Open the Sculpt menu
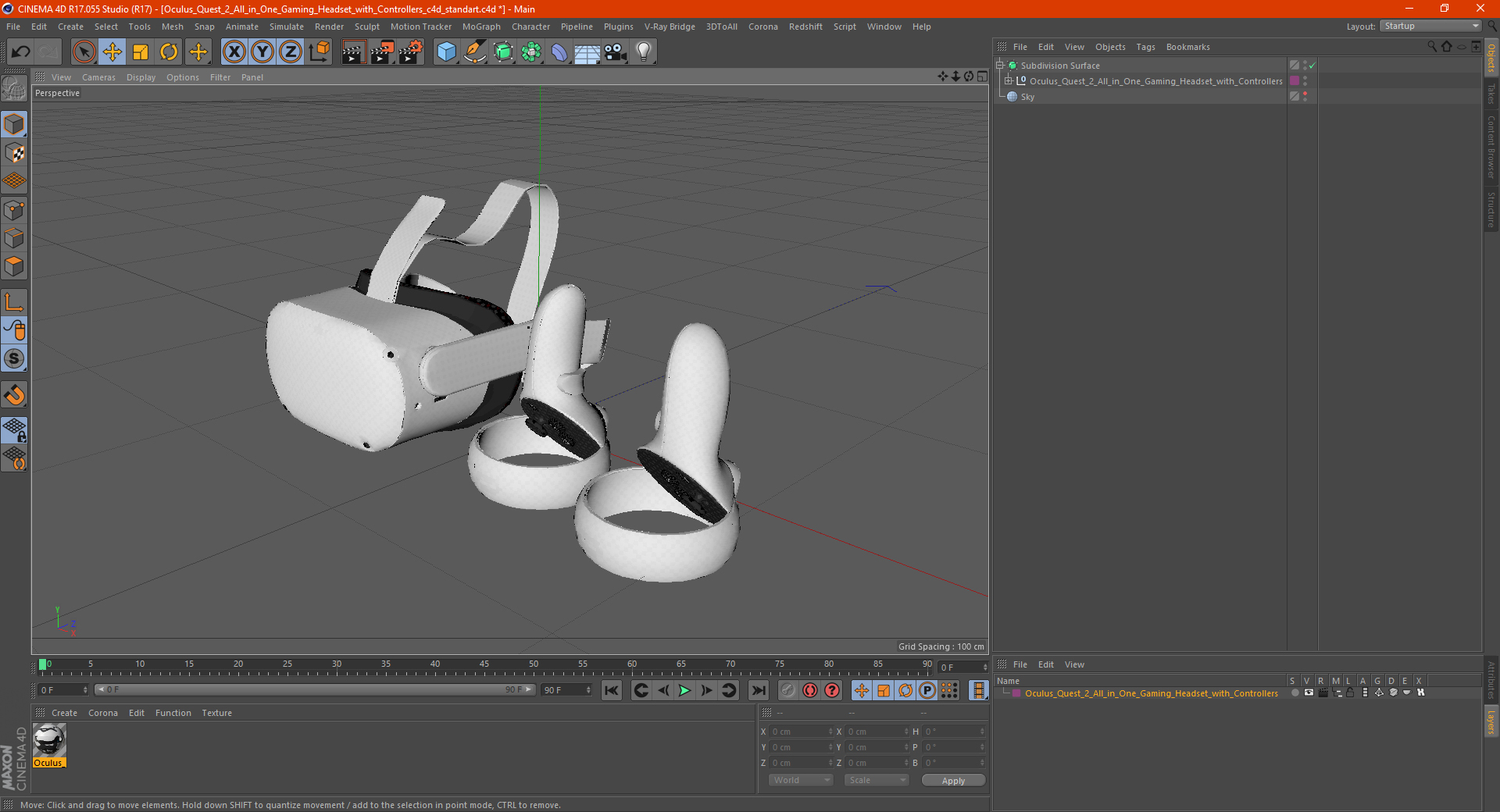 [366, 27]
